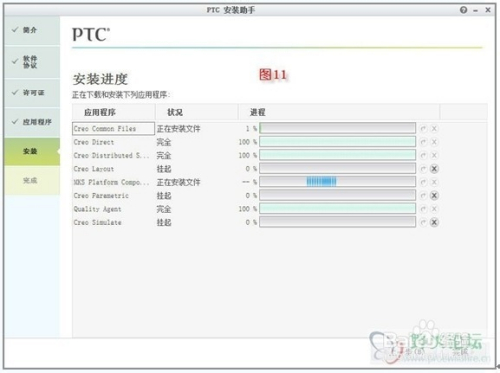The width and height of the screenshot is (500, 373).
Task: Click the 安装 active sidebar step
Action: 32,151
